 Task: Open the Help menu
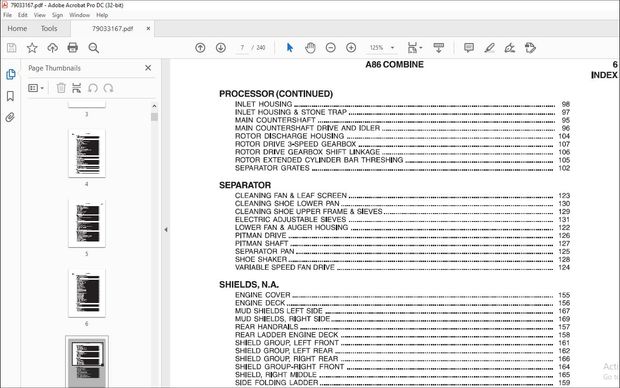[x=102, y=15]
